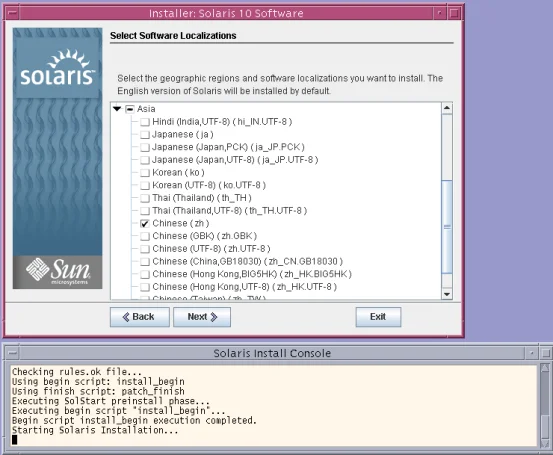Check Japanese (Japan,PCK) localization
This screenshot has width=553, height=455.
point(145,147)
